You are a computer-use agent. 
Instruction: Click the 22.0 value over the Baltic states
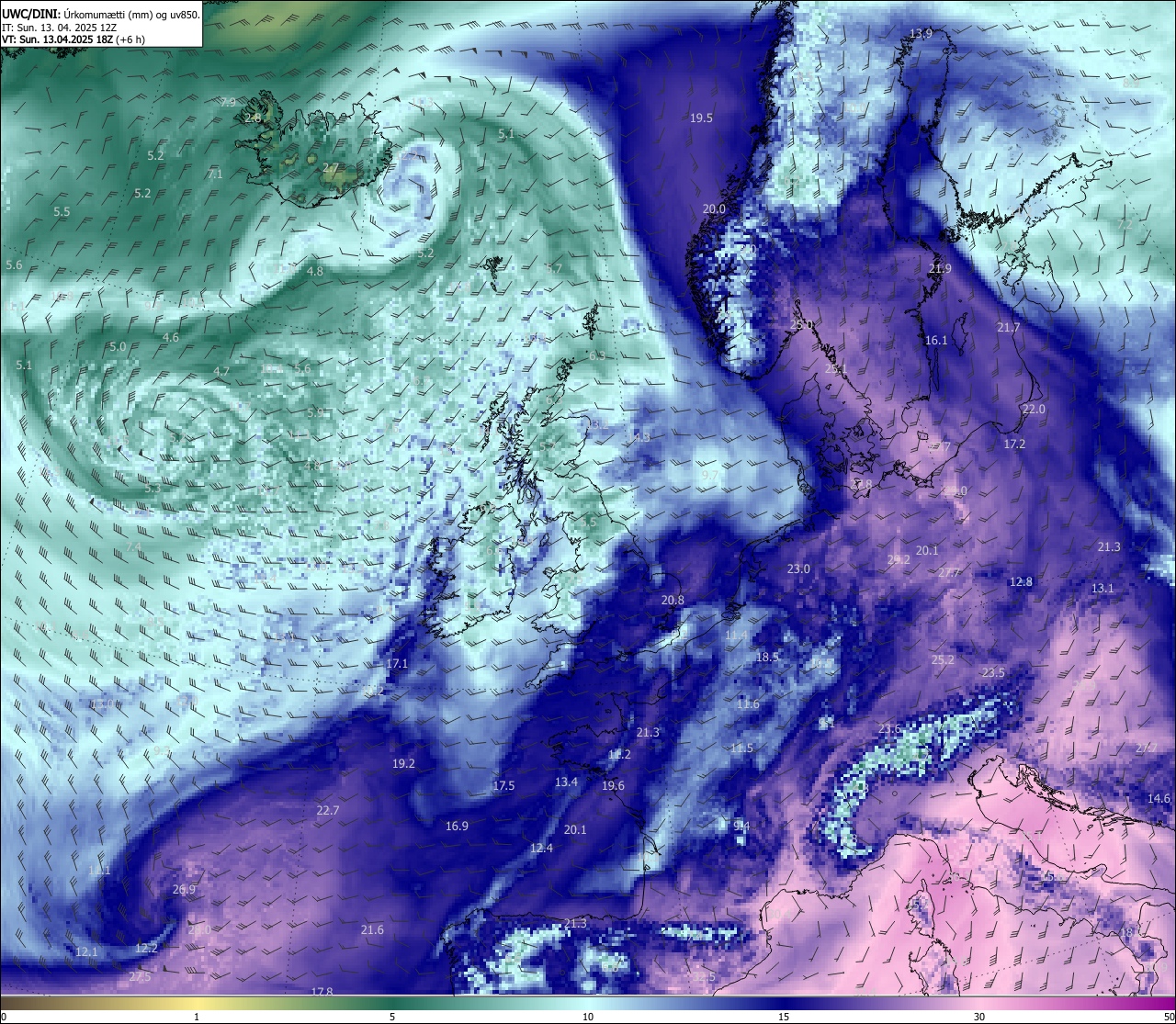1034,409
